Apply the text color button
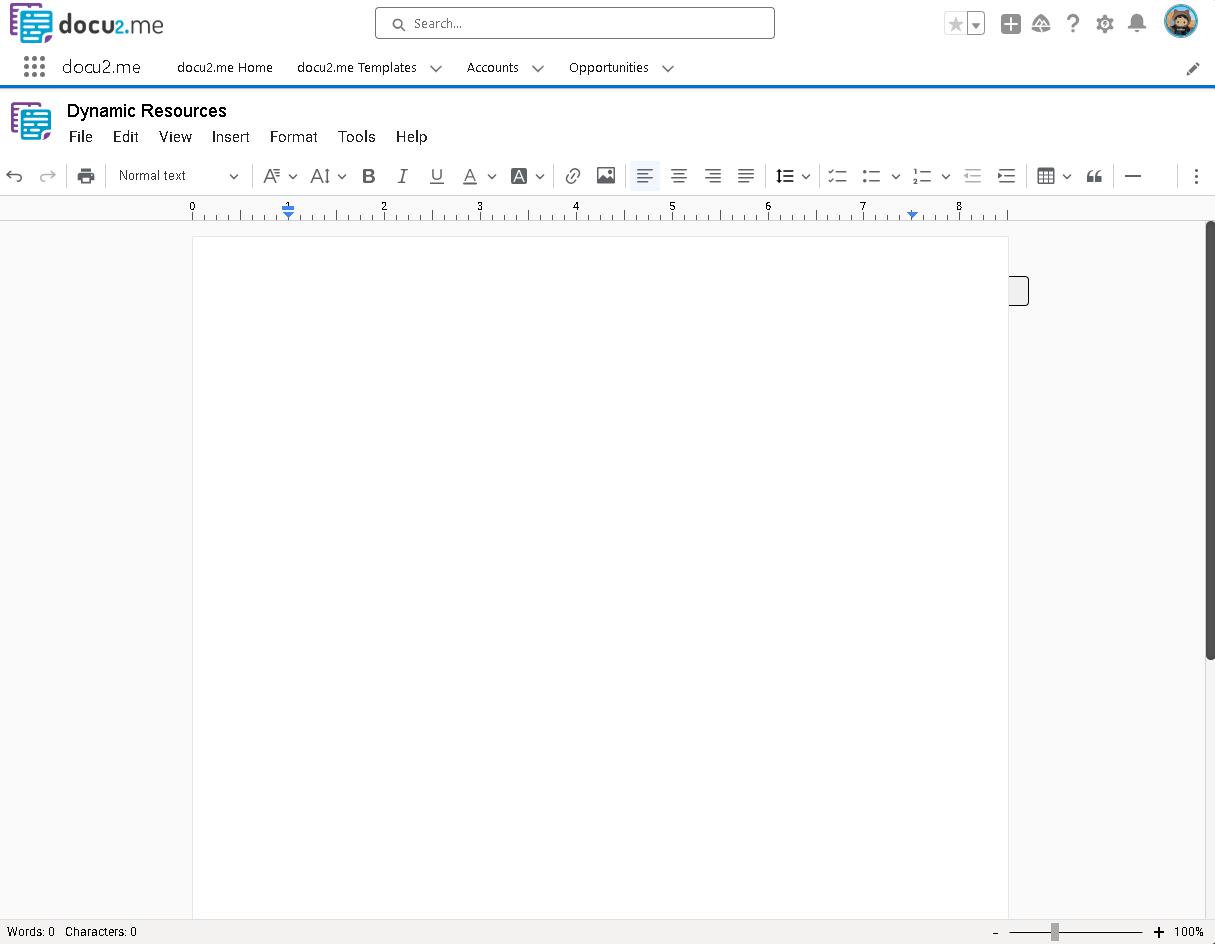Viewport: 1215px width, 944px height. 470,176
